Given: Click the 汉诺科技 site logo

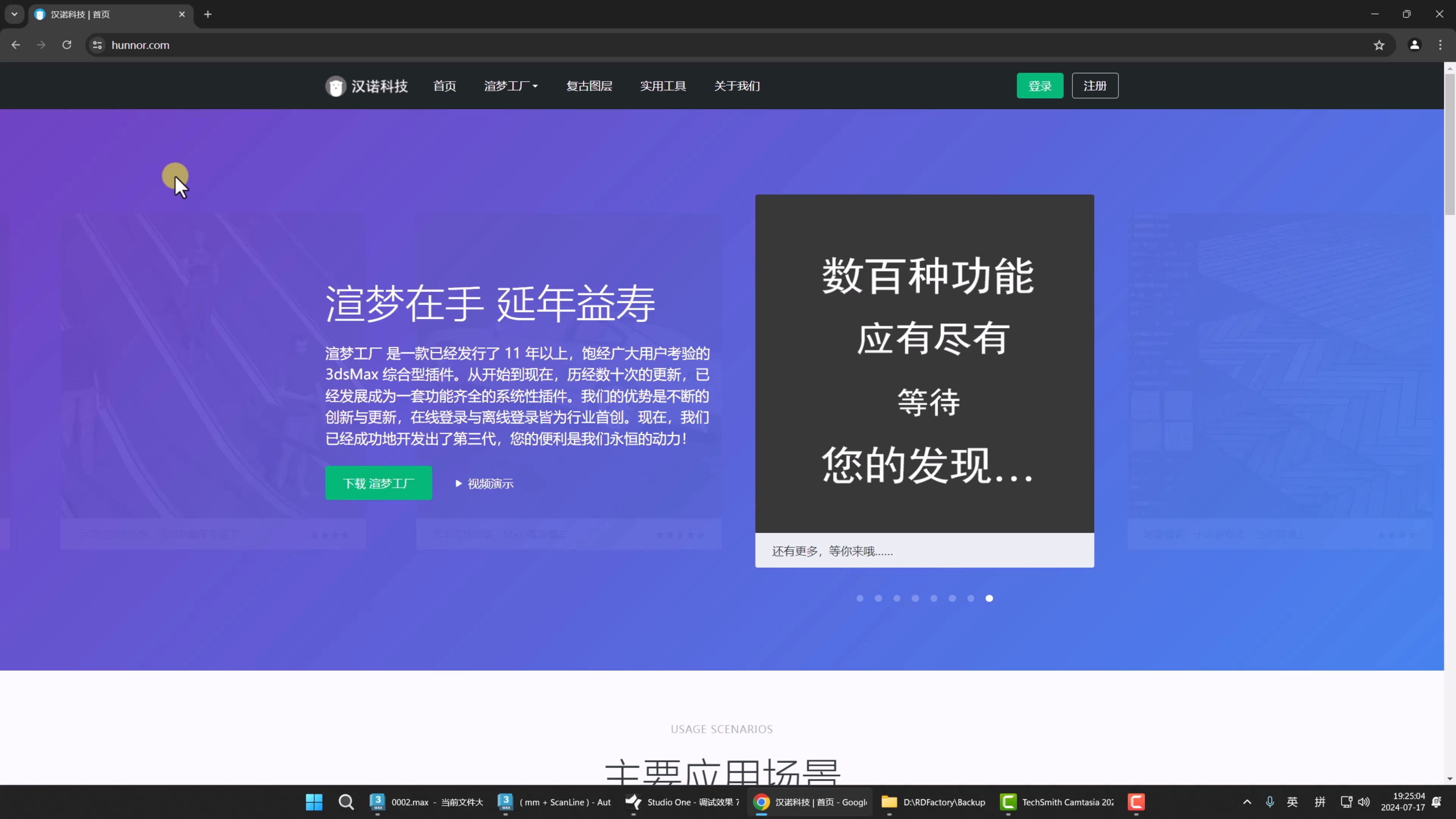Looking at the screenshot, I should click(366, 86).
